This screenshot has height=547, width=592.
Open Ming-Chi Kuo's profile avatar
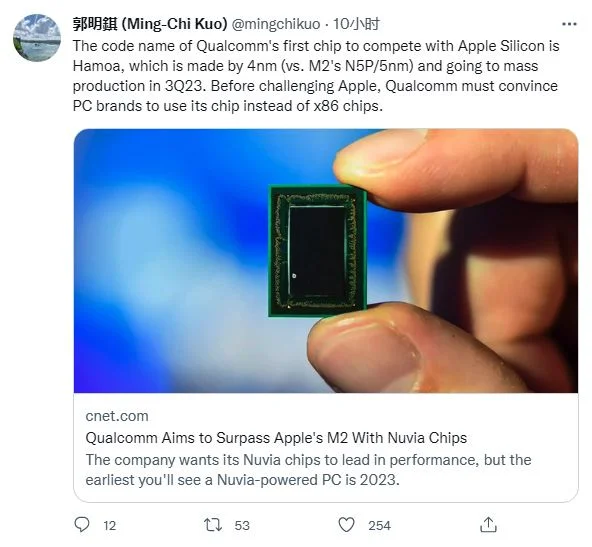pyautogui.click(x=37, y=38)
